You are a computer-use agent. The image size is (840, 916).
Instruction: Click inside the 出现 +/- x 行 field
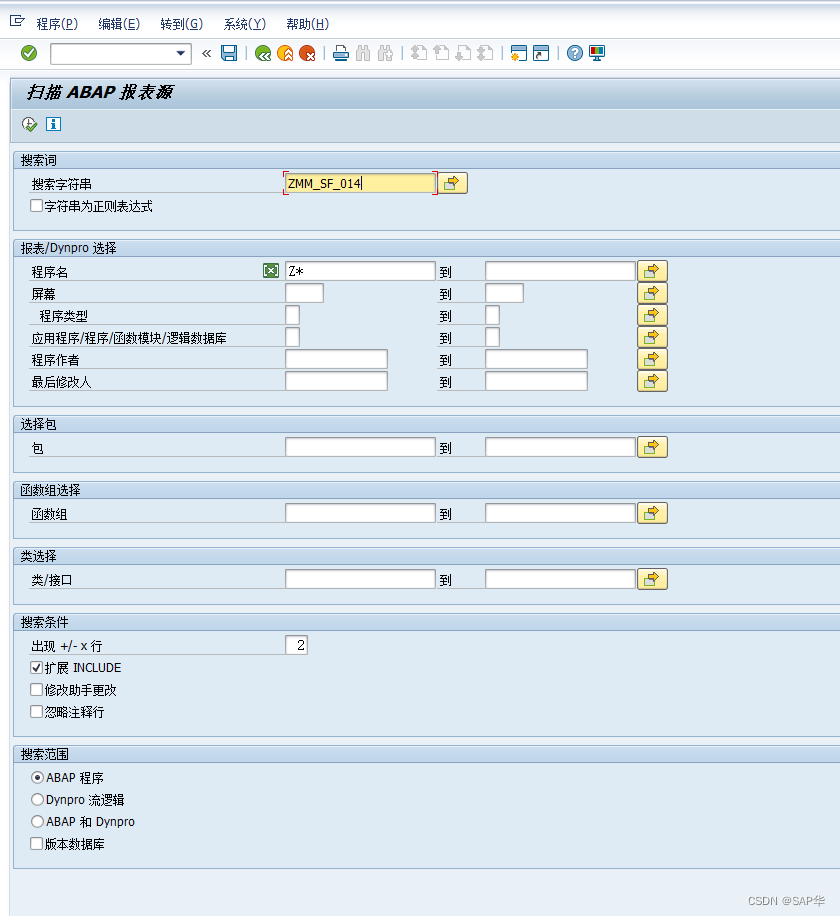[296, 644]
